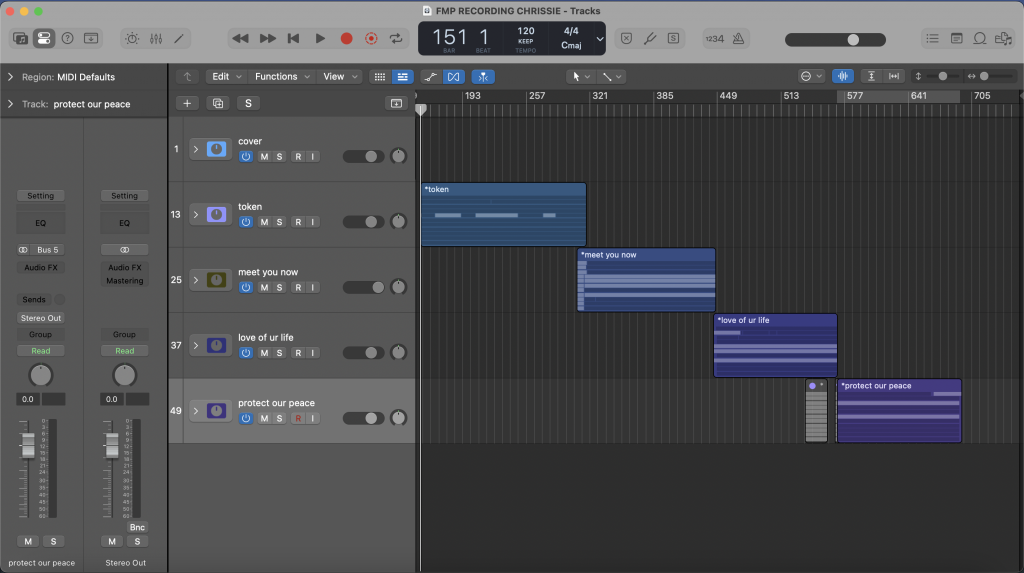Click horizontal auto zoom icon

point(893,76)
